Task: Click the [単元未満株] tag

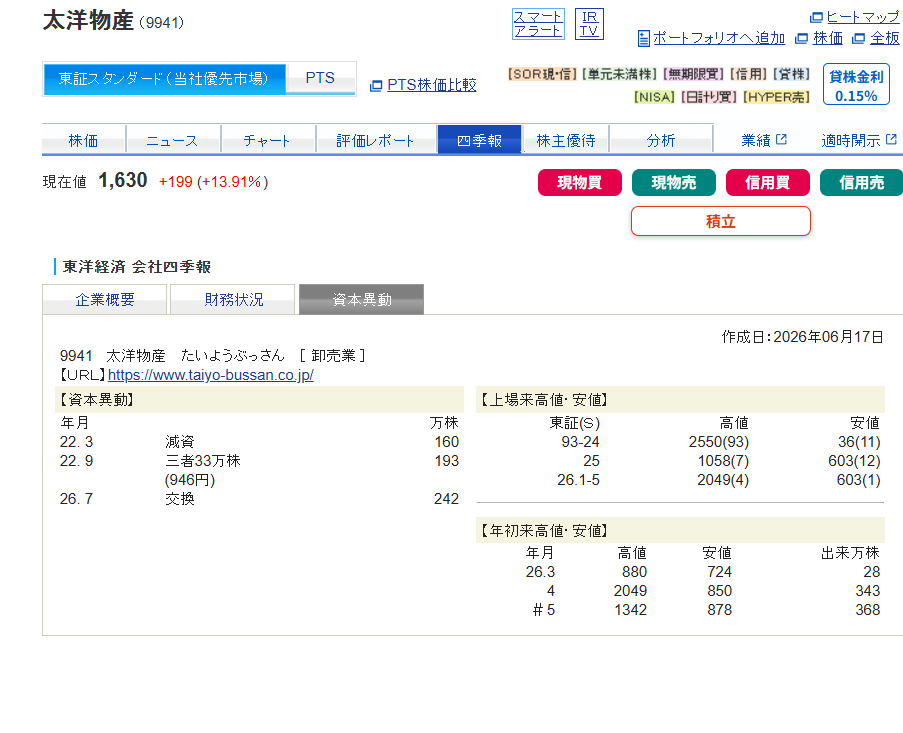Action: pyautogui.click(x=620, y=74)
